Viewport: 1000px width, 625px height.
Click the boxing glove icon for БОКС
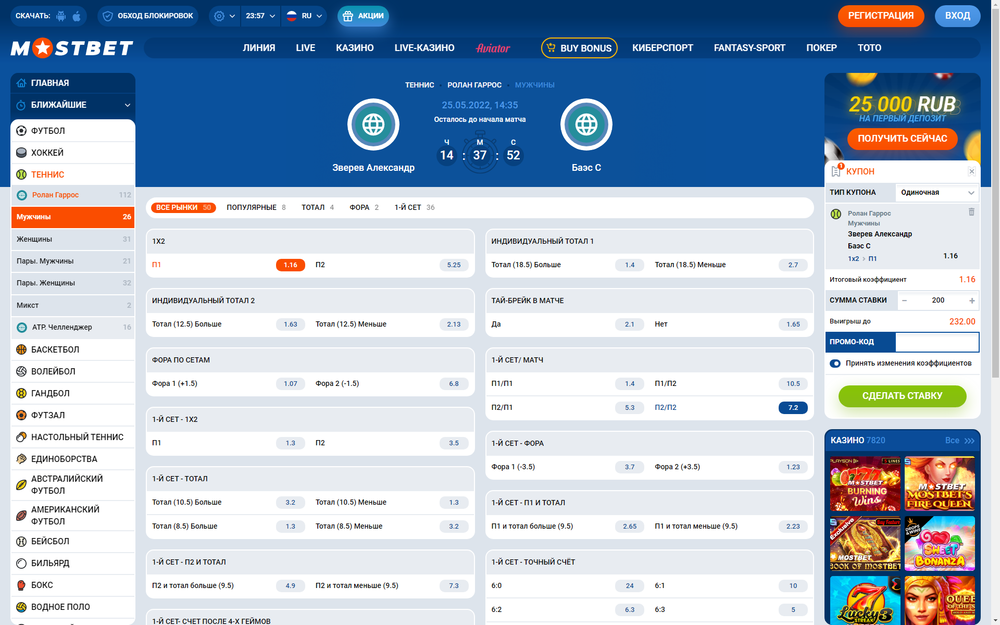coord(21,585)
